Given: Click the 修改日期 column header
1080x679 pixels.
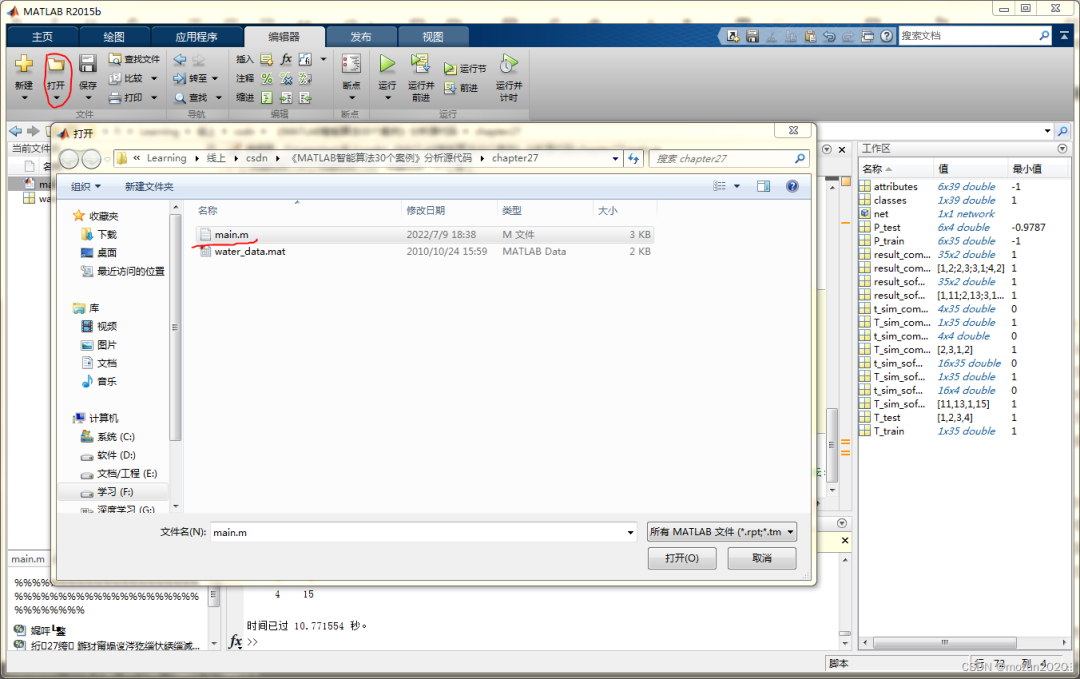Looking at the screenshot, I should point(448,211).
